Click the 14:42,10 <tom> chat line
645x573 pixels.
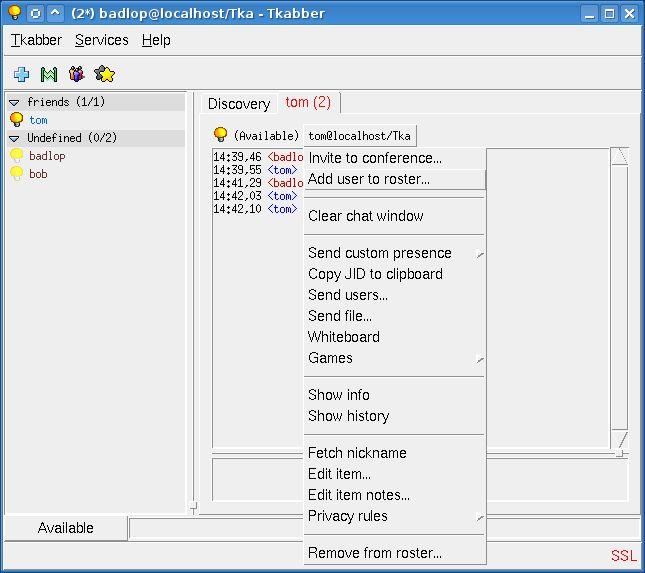(255, 209)
